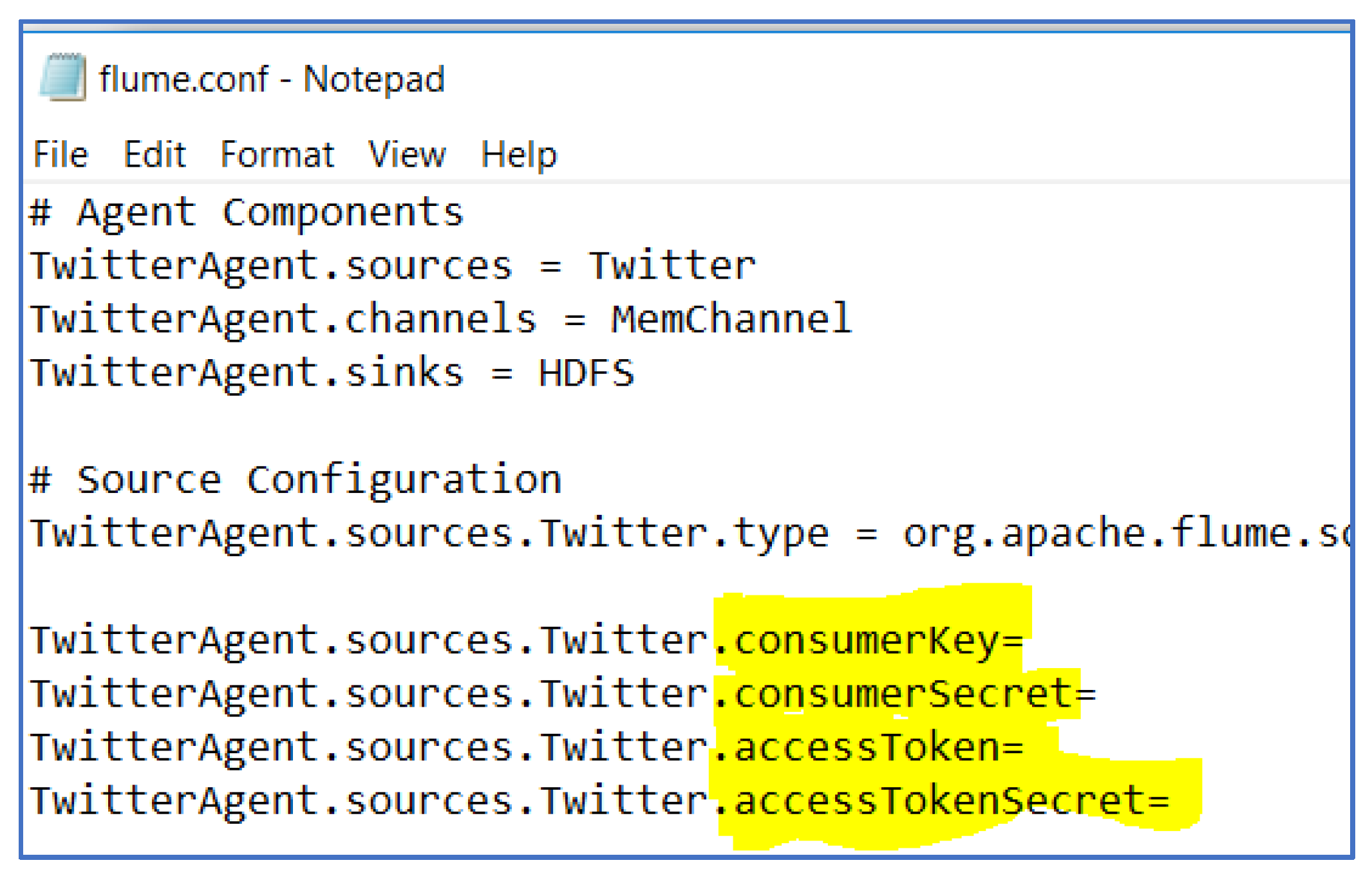Click the highlighted '.accessTokenSecret=' text
The image size is (1372, 876).
coord(941,801)
